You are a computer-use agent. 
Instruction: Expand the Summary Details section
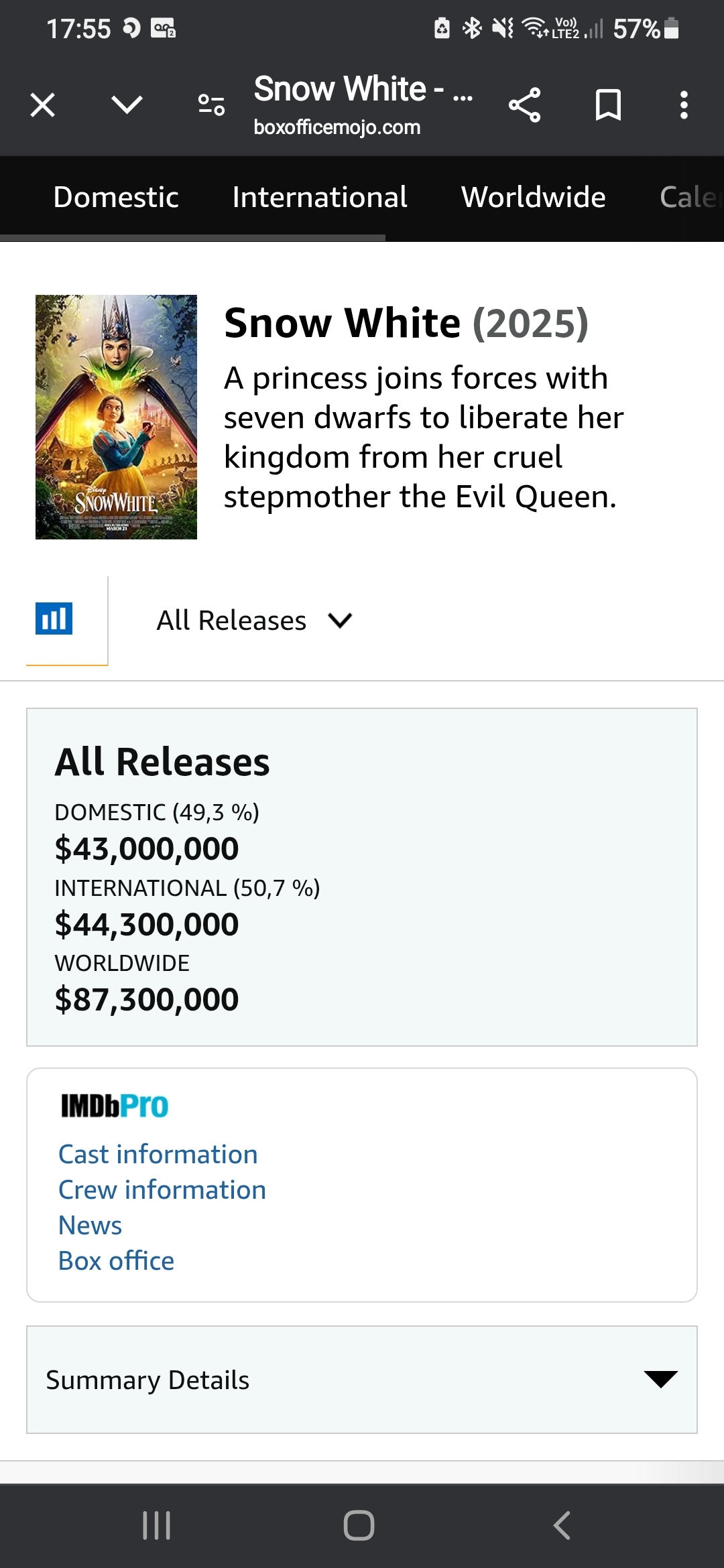click(362, 1380)
